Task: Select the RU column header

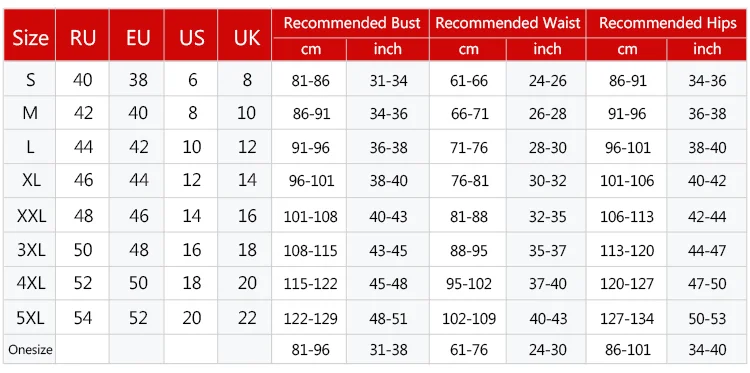Action: point(82,35)
